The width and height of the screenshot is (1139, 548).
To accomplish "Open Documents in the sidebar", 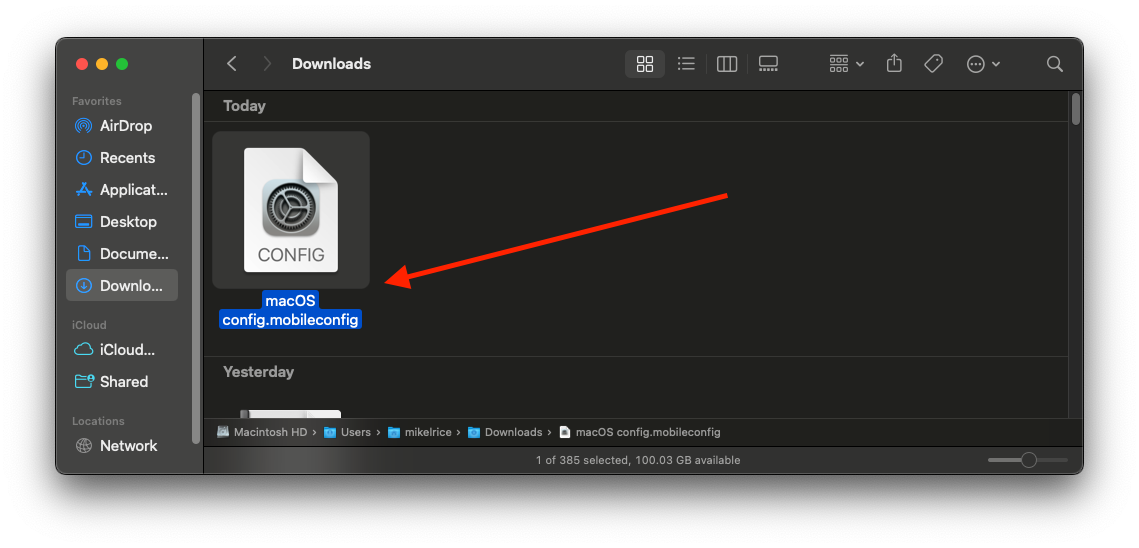I will 122,254.
